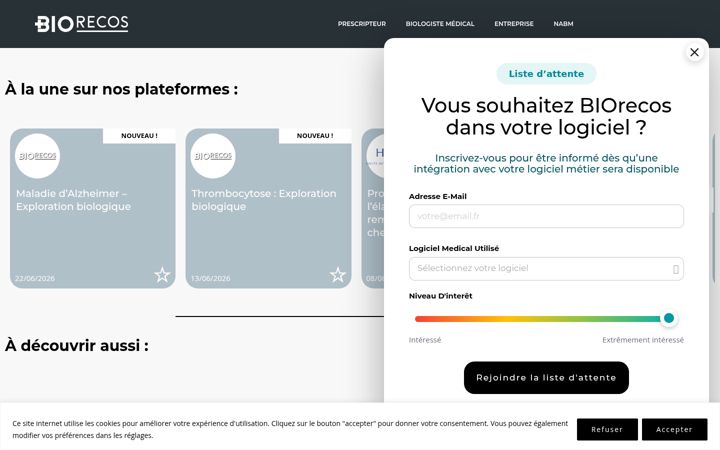Click BIORECOS avatar on the Alzheimer card
The image size is (720, 450).
pyautogui.click(x=38, y=156)
